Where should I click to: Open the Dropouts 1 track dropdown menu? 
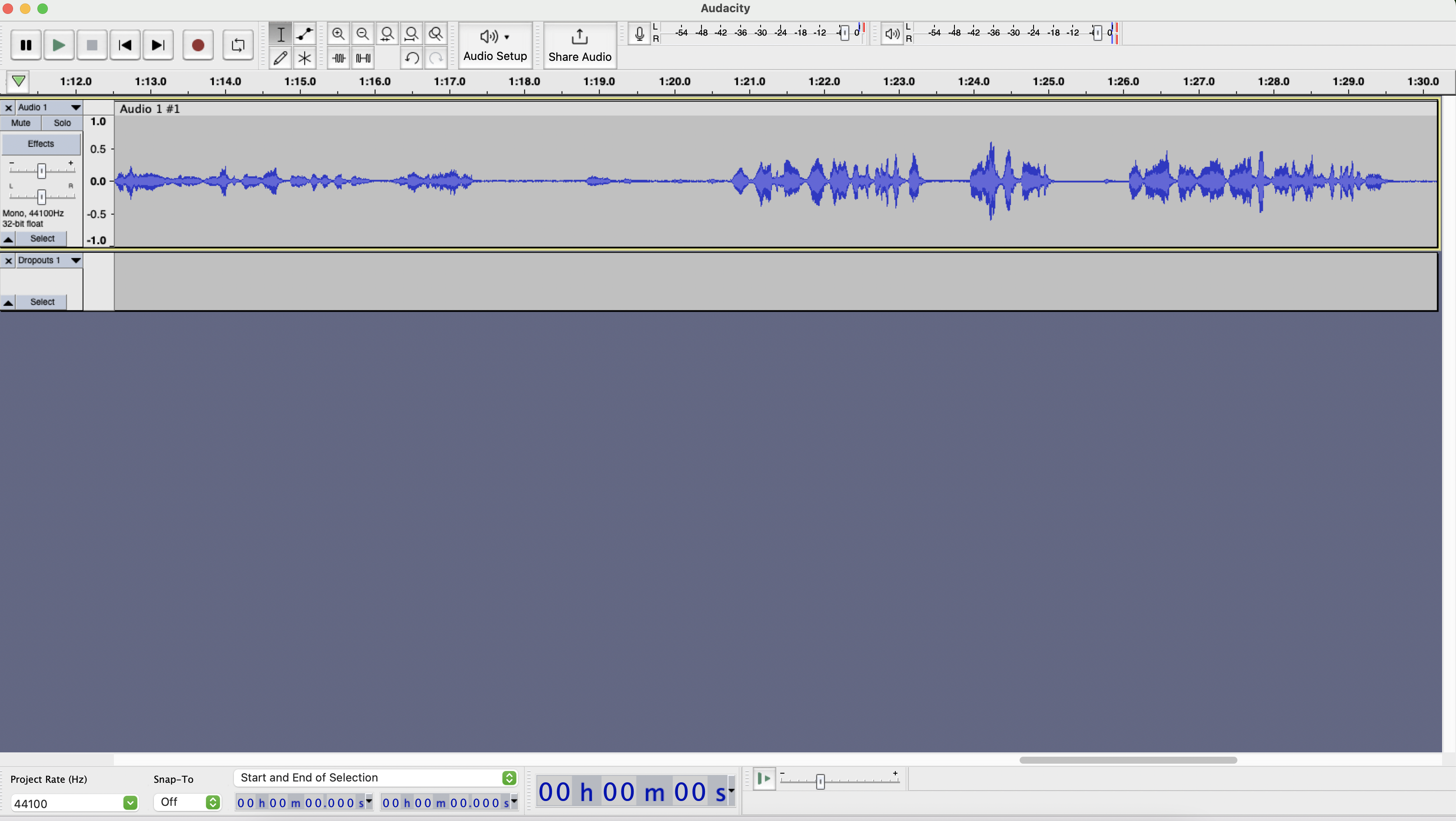[x=75, y=261]
